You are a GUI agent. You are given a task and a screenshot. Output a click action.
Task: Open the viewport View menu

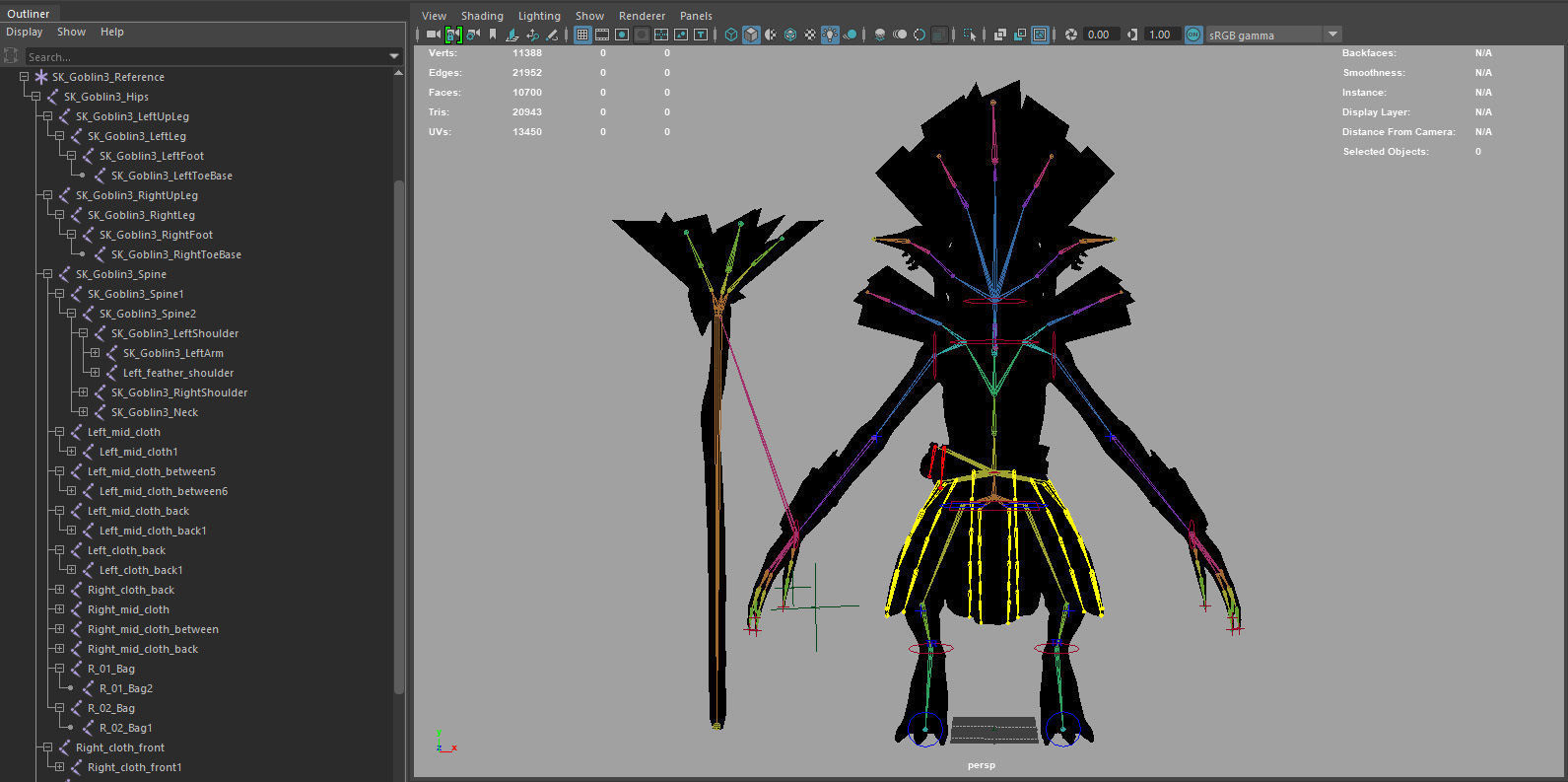point(434,16)
